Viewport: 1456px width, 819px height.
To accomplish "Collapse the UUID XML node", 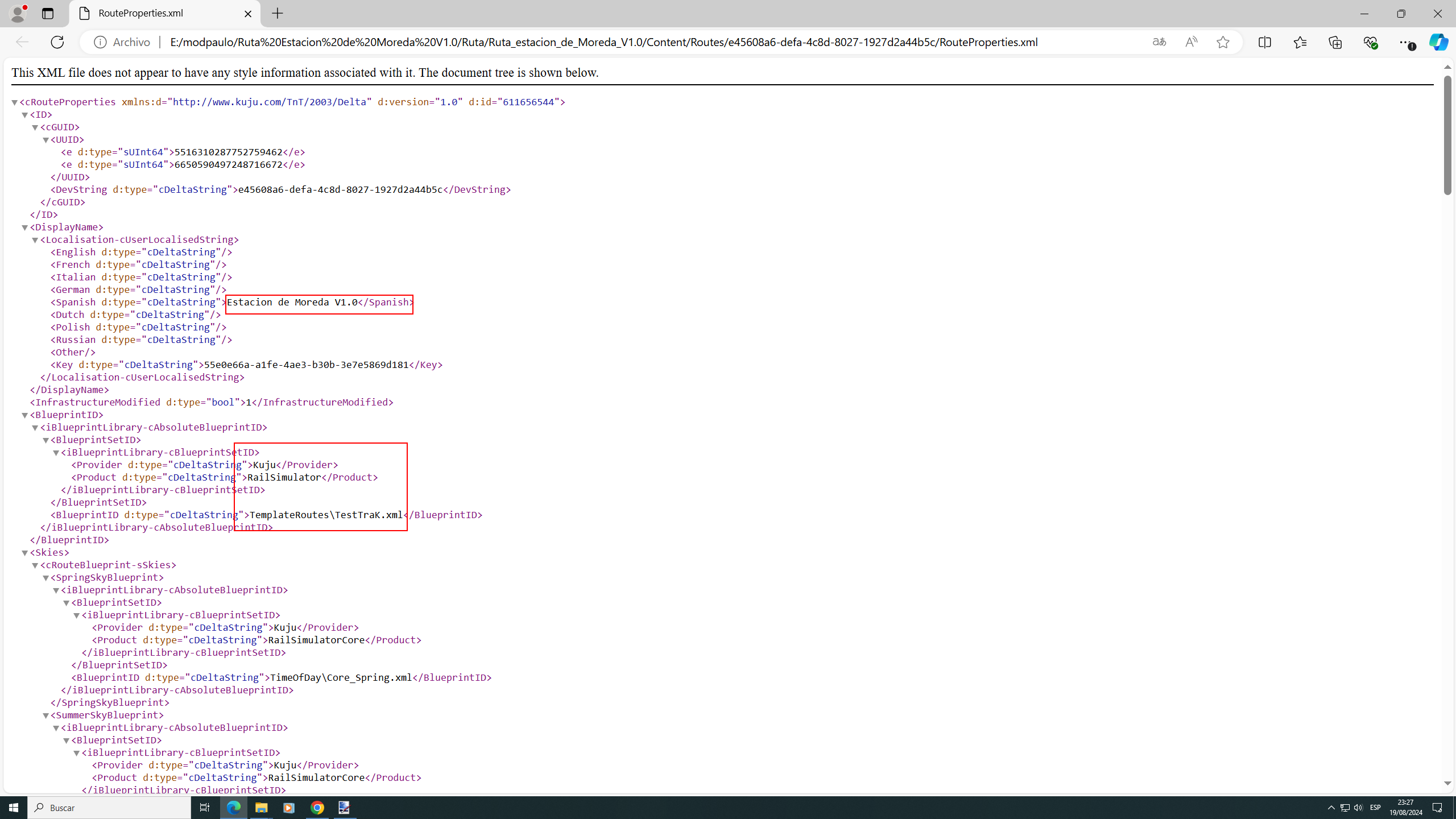I will (x=45, y=140).
